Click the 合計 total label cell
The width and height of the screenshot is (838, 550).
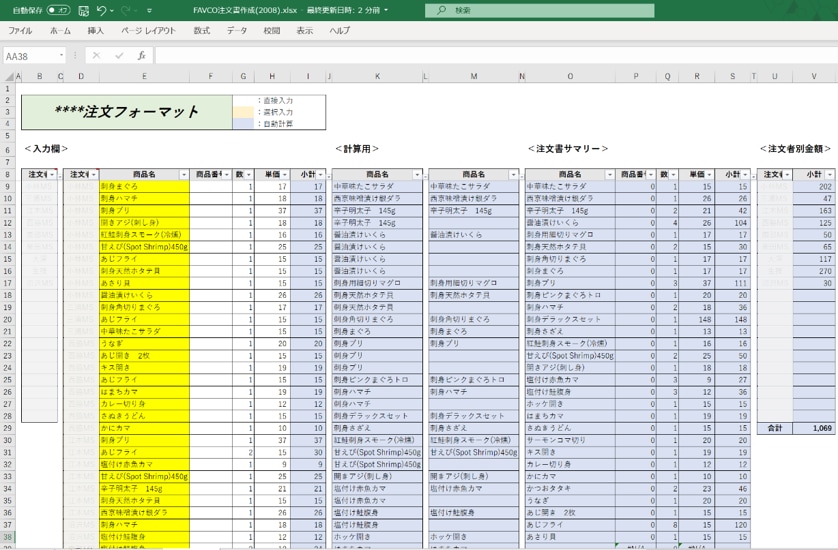[775, 428]
